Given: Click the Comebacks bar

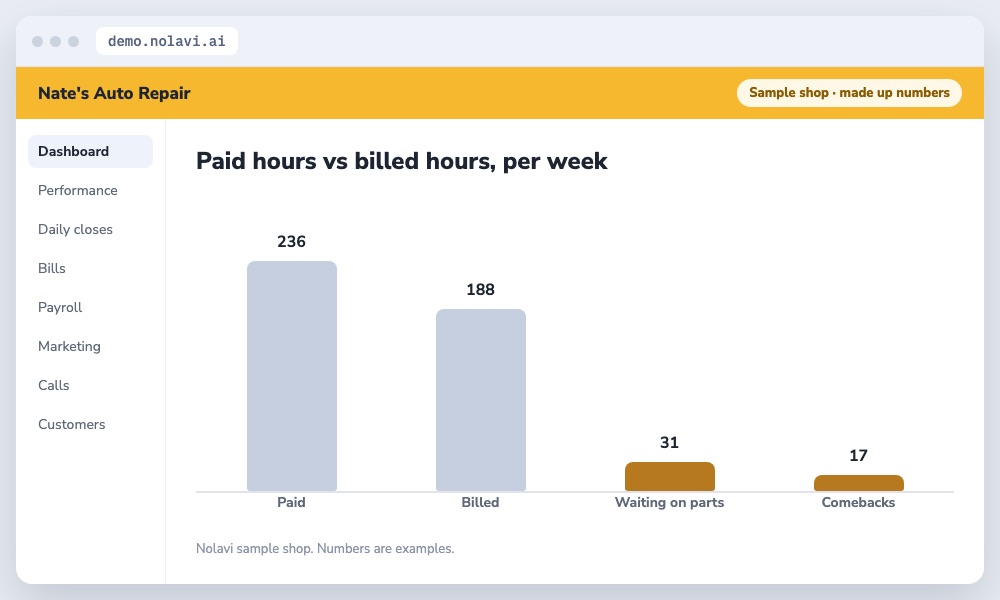Looking at the screenshot, I should click(858, 483).
